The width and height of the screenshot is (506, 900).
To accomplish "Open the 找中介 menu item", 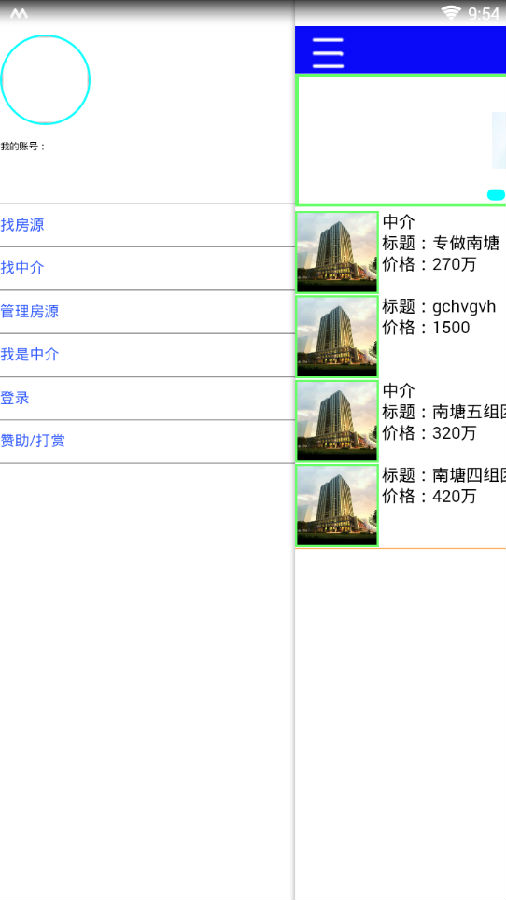I will coord(147,268).
